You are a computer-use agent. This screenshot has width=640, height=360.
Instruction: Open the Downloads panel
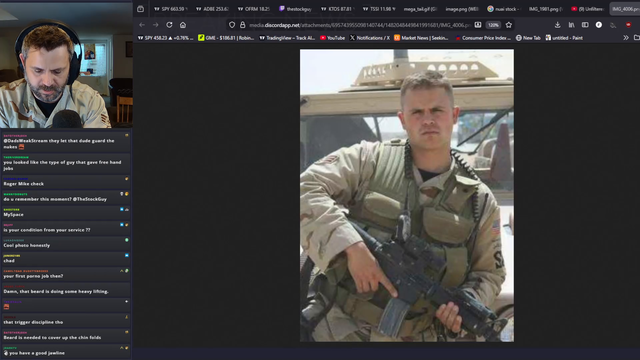pos(557,25)
